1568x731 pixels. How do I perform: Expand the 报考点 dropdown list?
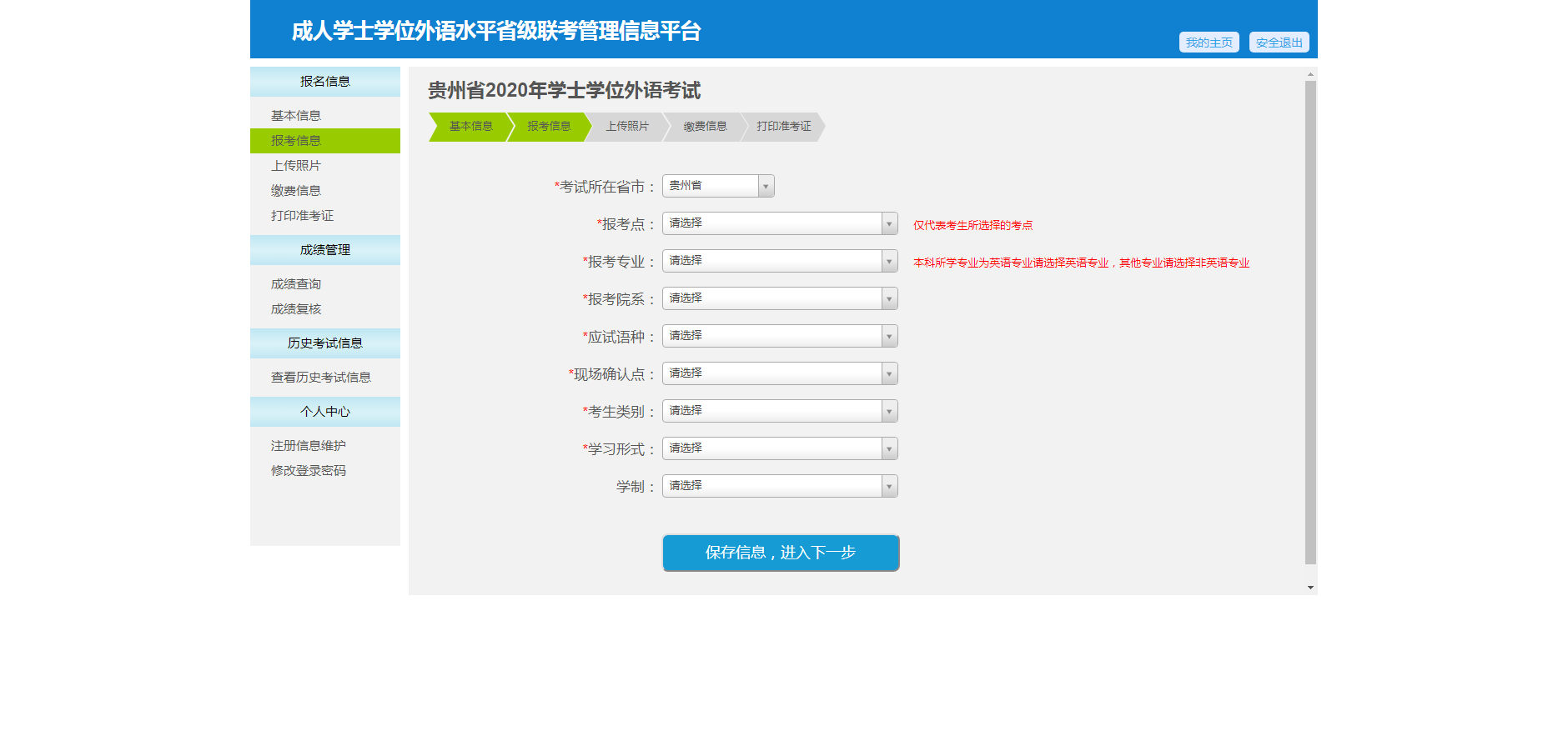click(779, 223)
